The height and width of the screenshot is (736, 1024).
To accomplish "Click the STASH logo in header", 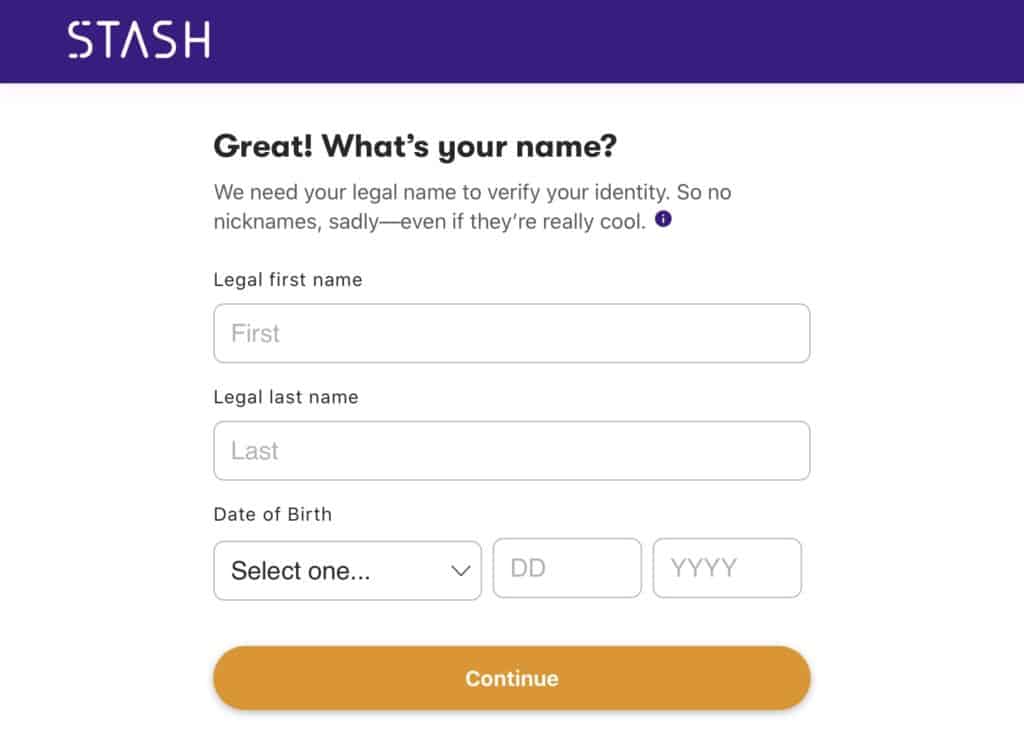I will click(138, 40).
